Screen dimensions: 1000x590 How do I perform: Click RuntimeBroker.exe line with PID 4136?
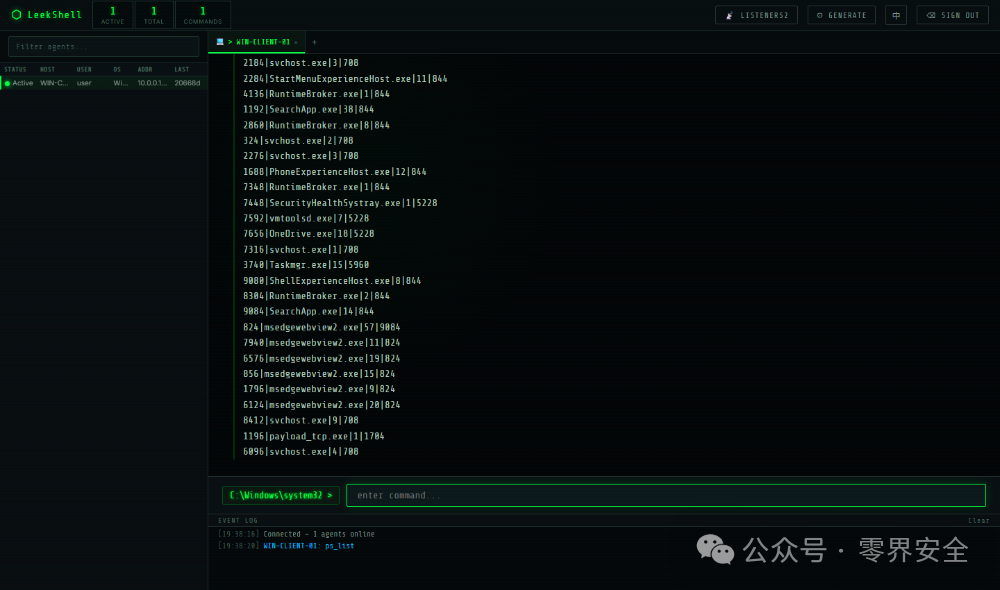[316, 94]
